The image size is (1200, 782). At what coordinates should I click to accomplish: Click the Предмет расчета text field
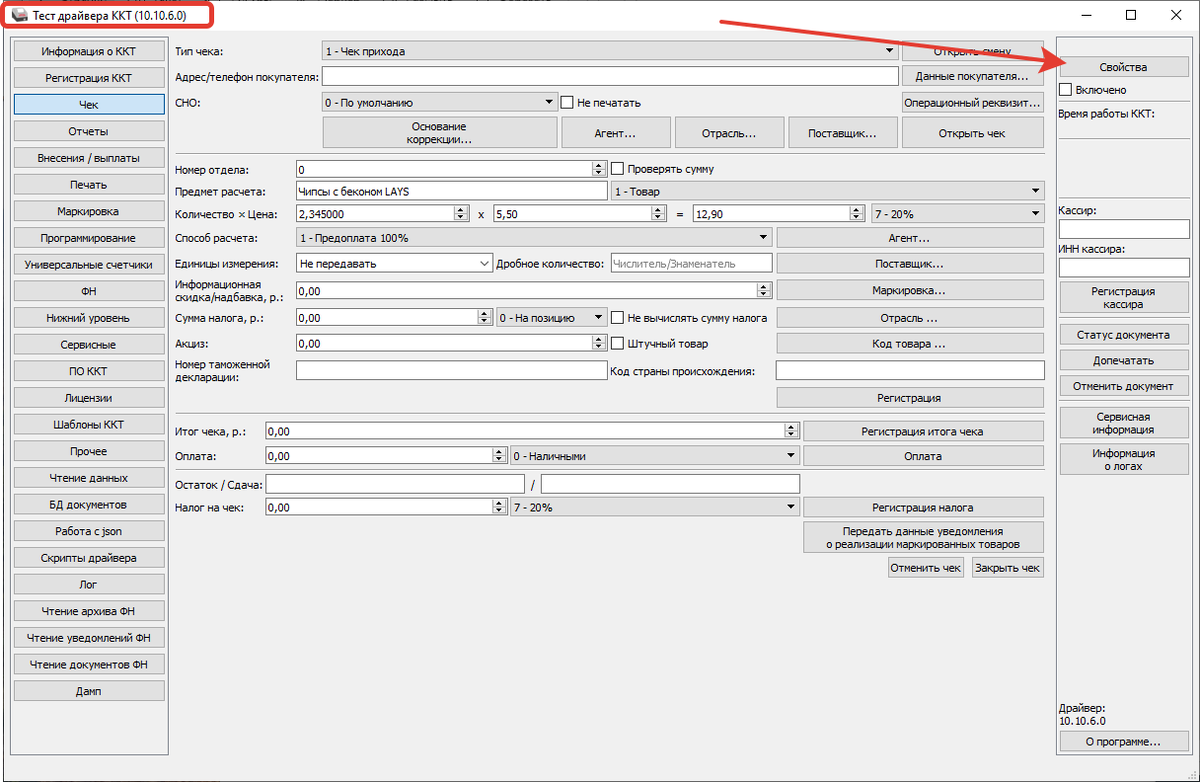point(452,190)
